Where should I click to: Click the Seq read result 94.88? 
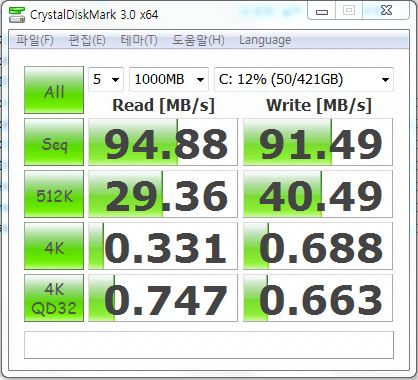click(x=163, y=142)
